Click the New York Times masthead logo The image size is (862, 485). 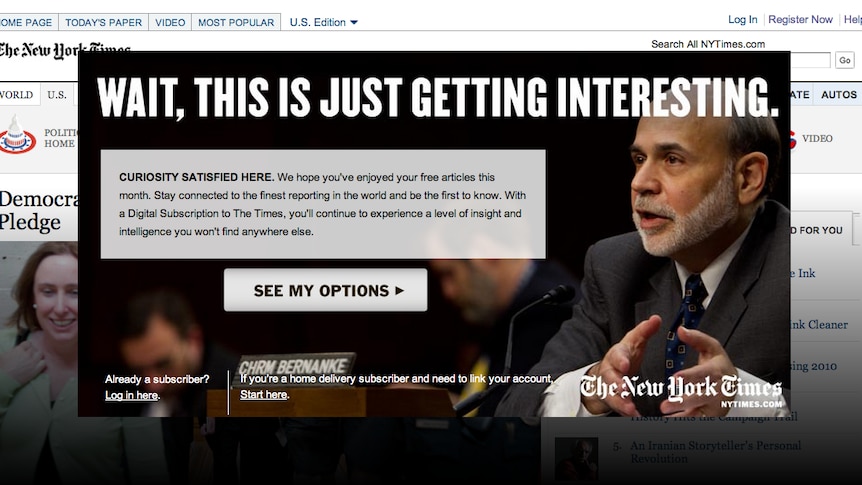coord(63,51)
